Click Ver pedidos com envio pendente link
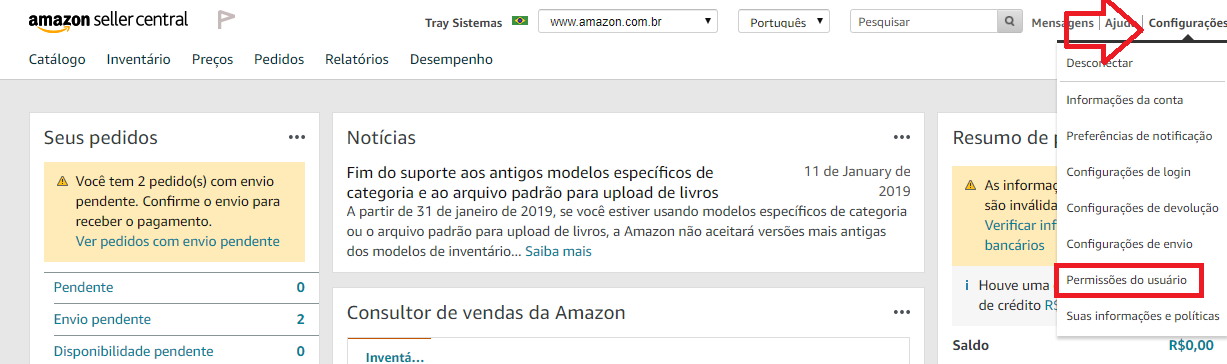This screenshot has height=364, width=1227. click(x=178, y=241)
